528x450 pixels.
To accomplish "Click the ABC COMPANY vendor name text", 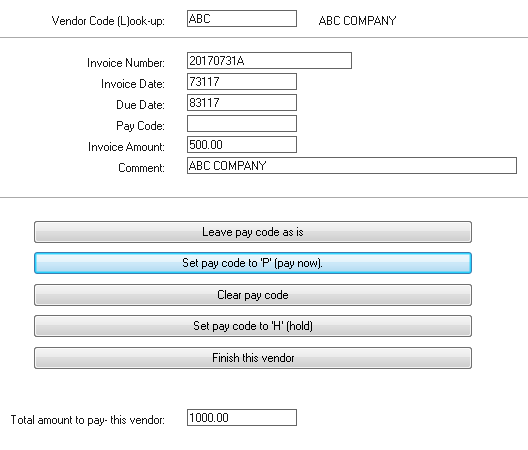I will coord(357,21).
